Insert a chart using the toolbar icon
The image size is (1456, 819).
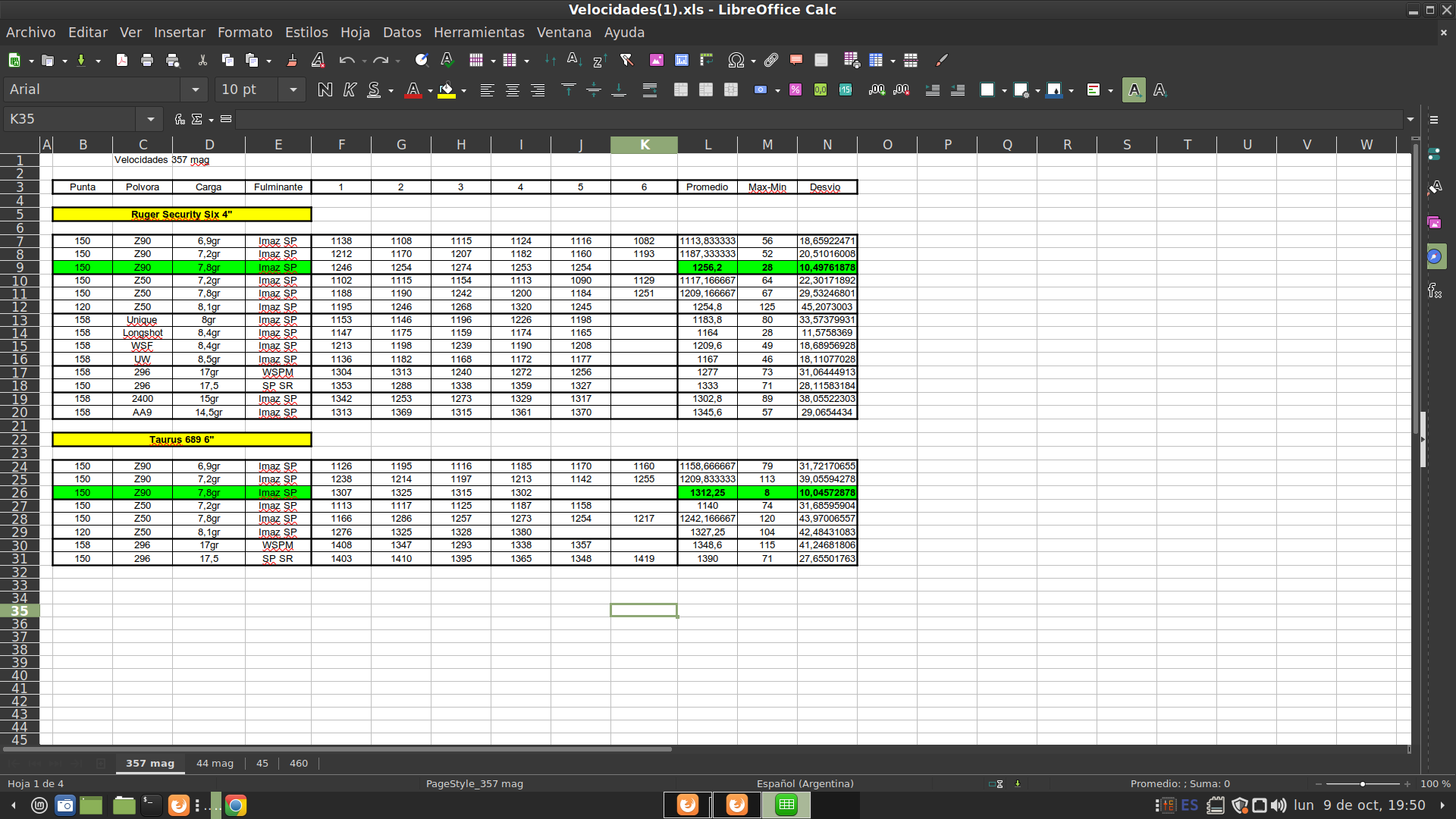coord(682,61)
